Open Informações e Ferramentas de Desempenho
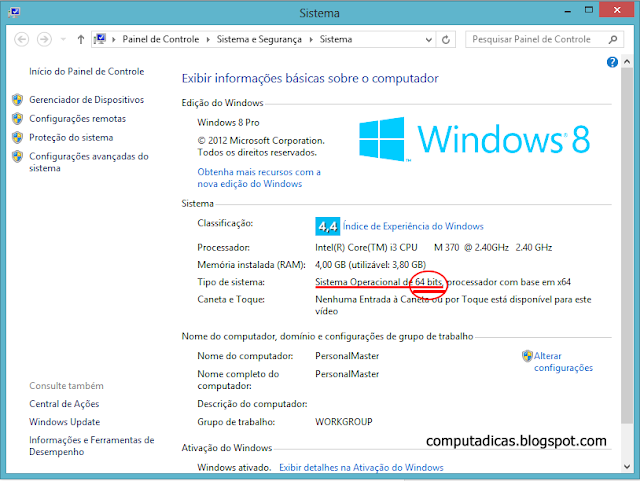This screenshot has height=481, width=640. tap(91, 446)
